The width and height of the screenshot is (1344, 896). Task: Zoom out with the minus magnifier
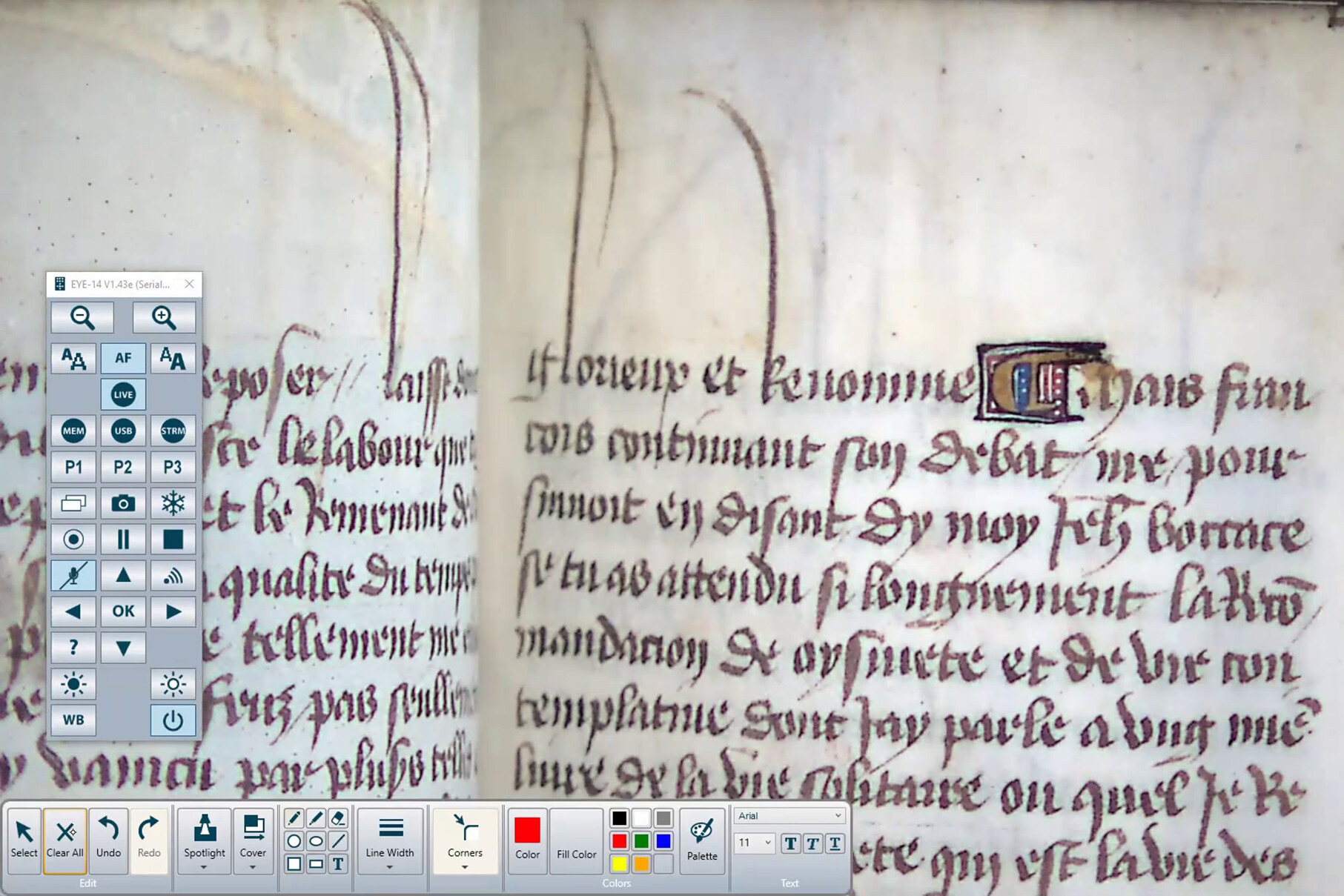coord(82,317)
